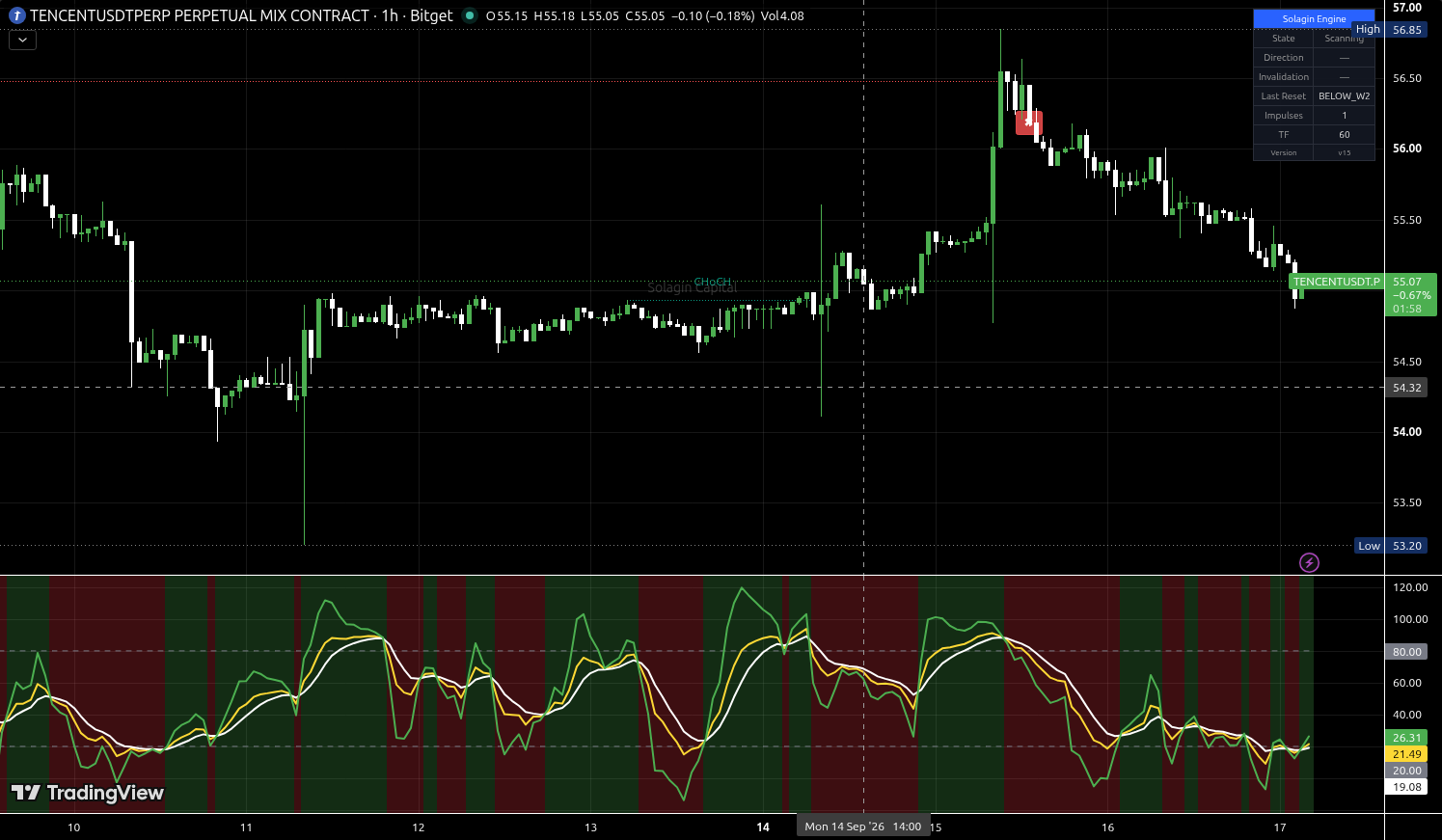
Task: Click the TENCENTUSDTPERP PERPETUAL MIX CONTRACT title
Action: [200, 15]
